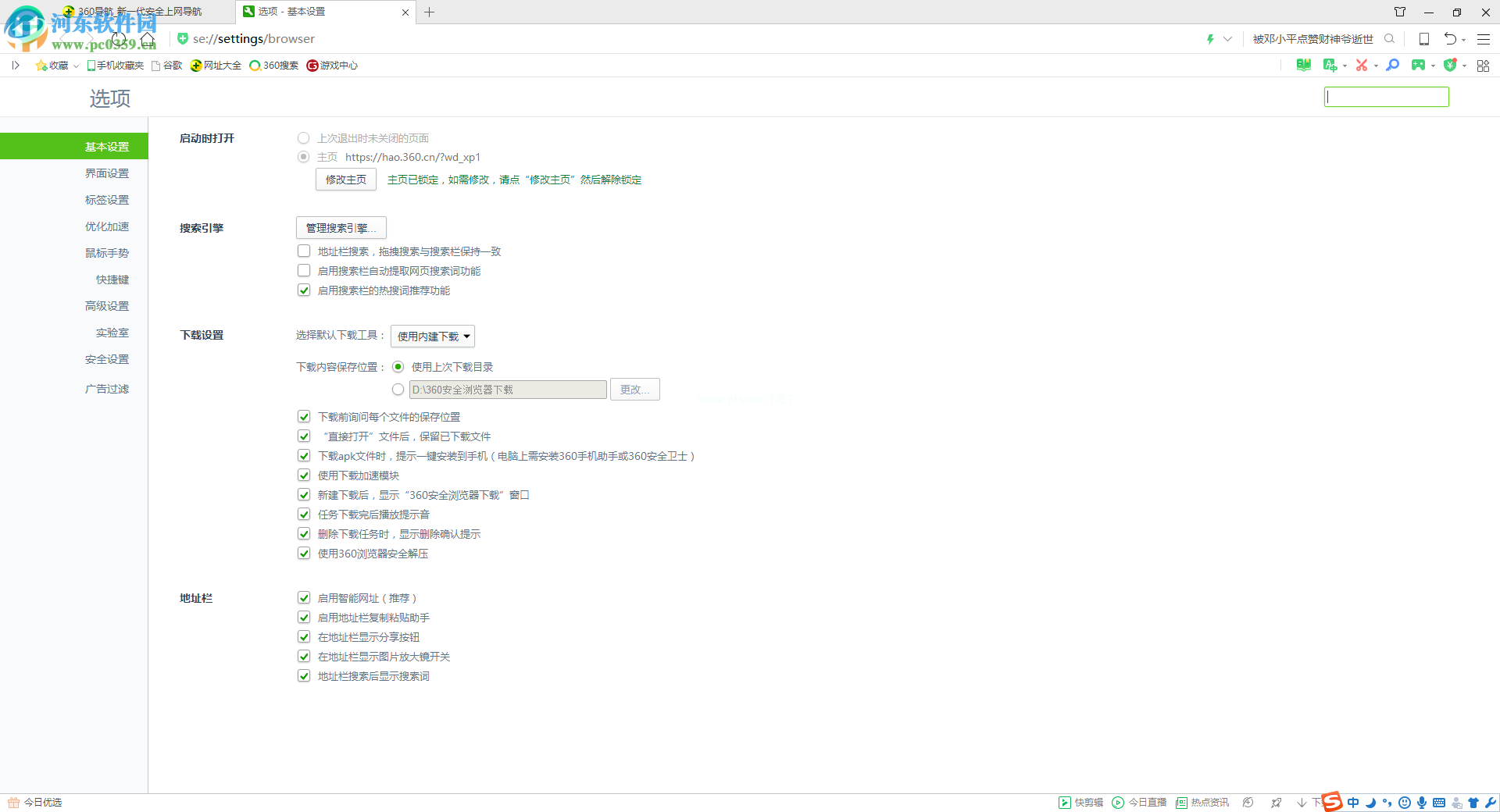Click the home page icon

pyautogui.click(x=148, y=39)
